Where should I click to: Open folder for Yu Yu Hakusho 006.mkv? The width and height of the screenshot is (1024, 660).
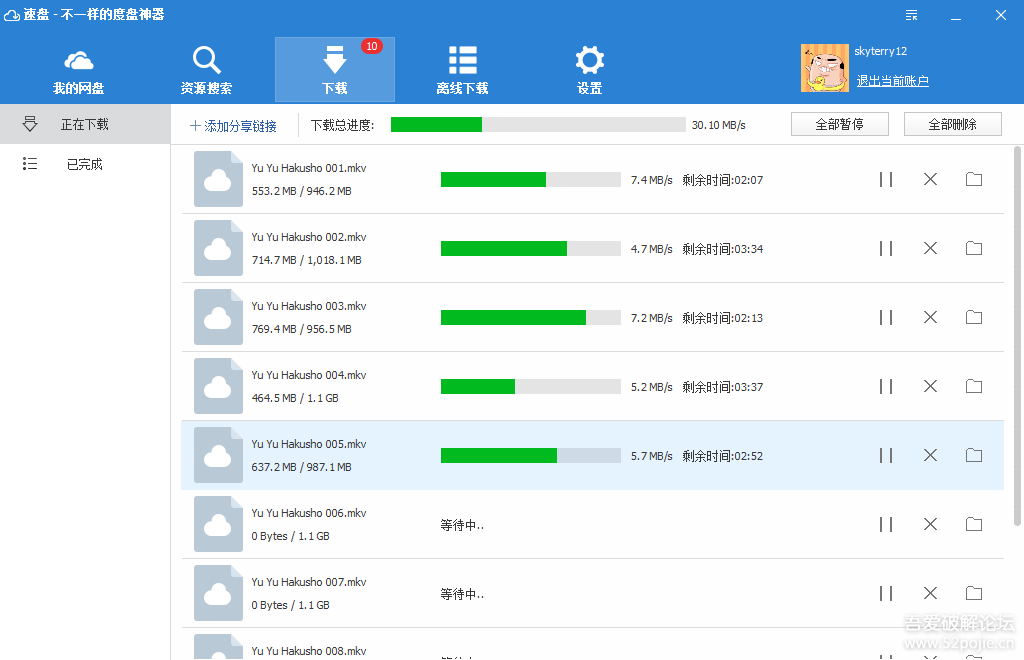[974, 524]
